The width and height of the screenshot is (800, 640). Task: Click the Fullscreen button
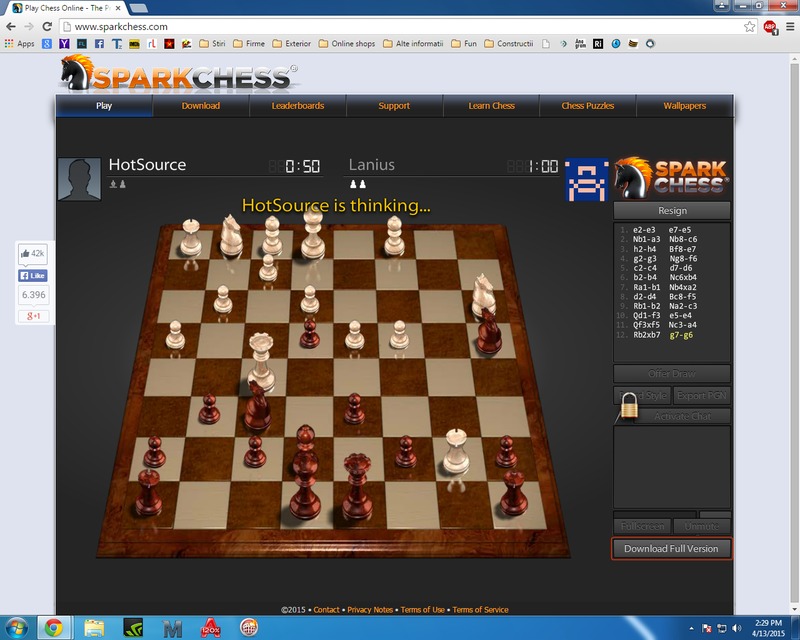click(642, 526)
